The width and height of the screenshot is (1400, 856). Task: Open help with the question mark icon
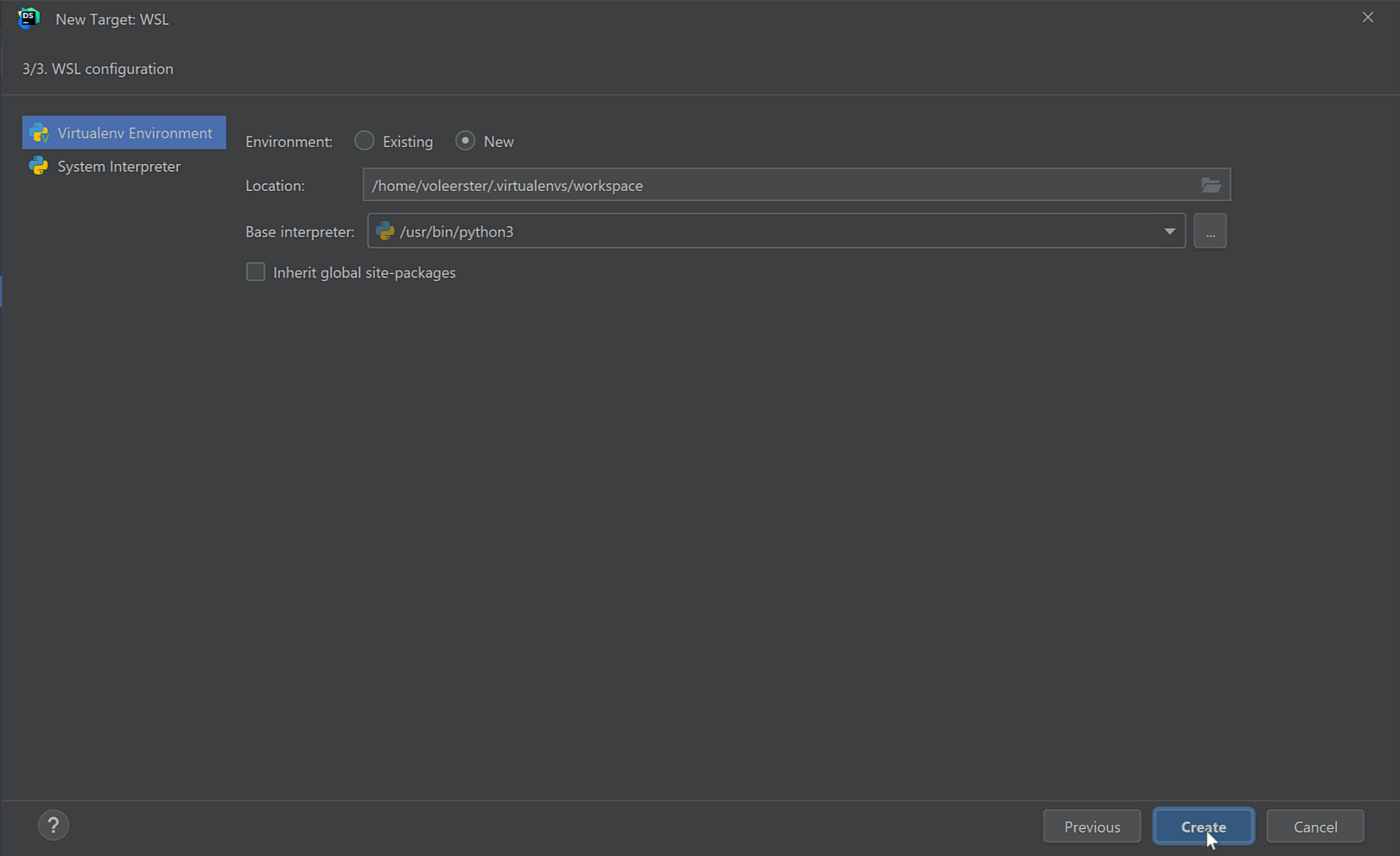tap(54, 826)
